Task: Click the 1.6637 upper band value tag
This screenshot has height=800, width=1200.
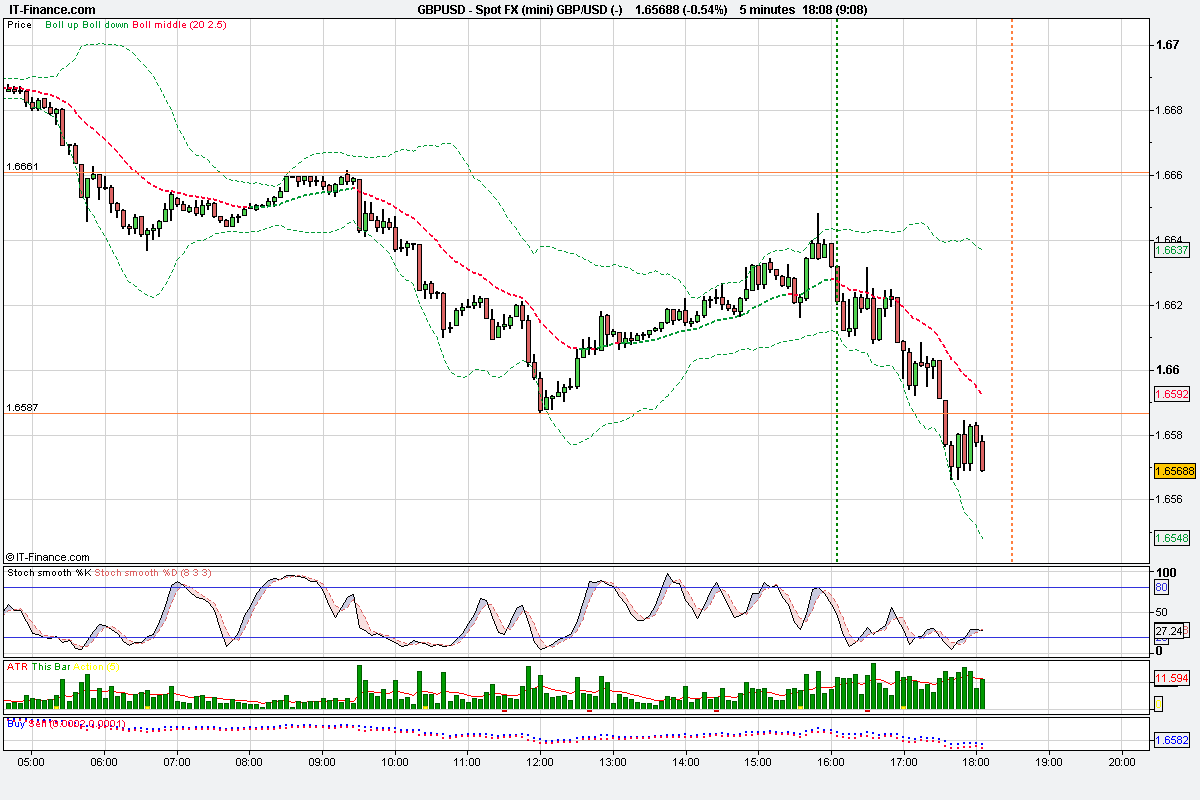Action: click(x=1171, y=250)
